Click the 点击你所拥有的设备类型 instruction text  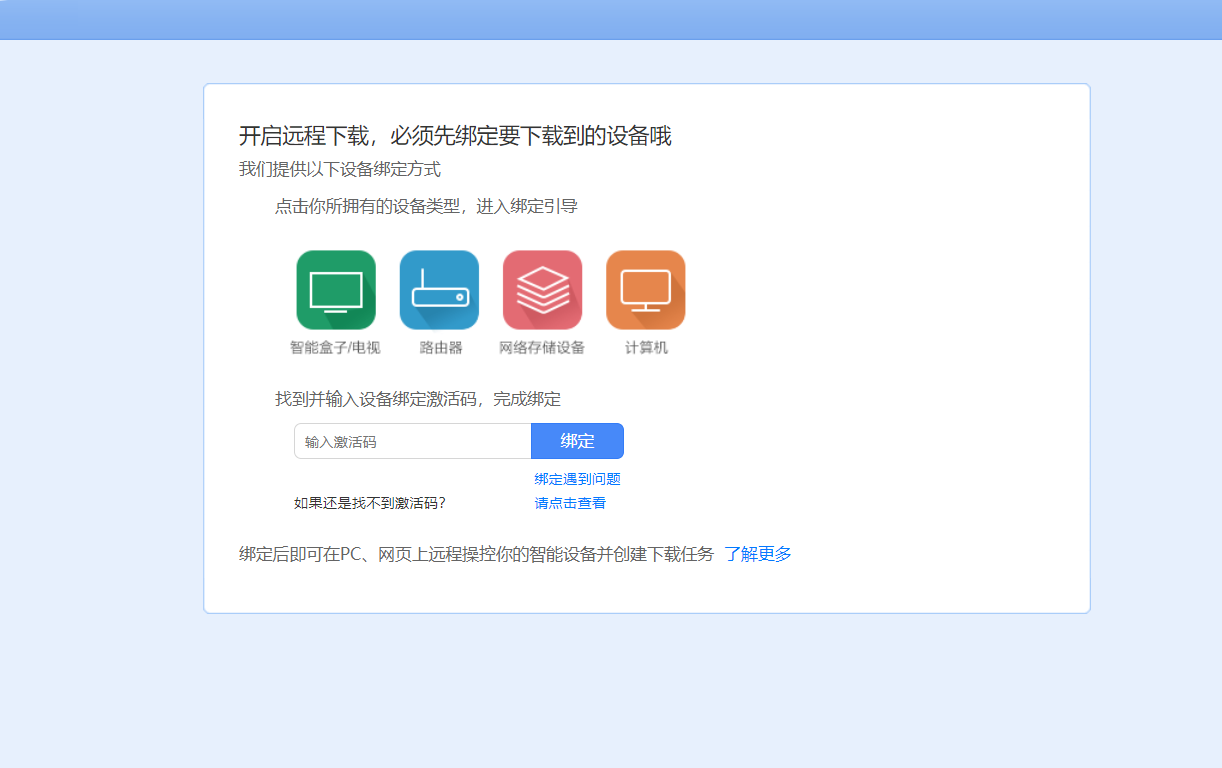426,206
